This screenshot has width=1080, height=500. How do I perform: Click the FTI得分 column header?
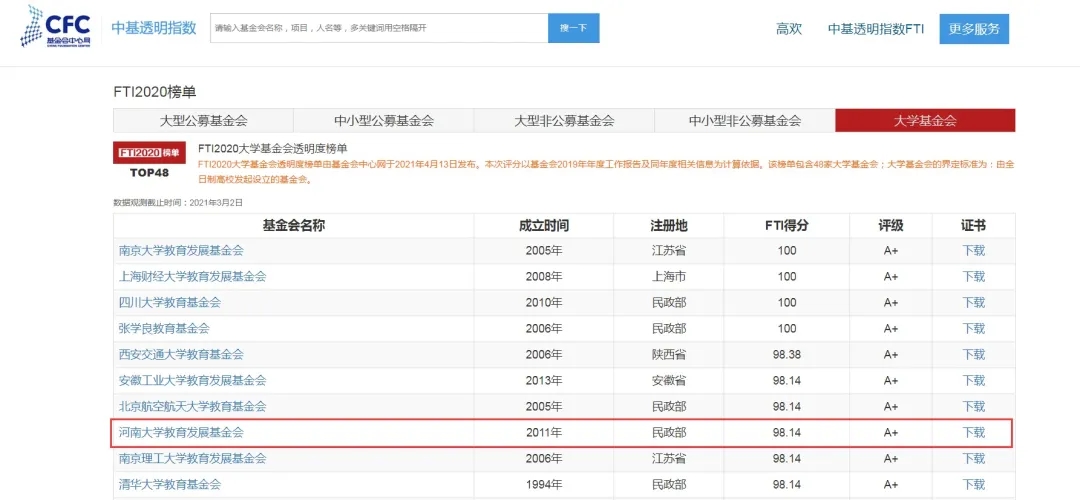click(x=787, y=226)
